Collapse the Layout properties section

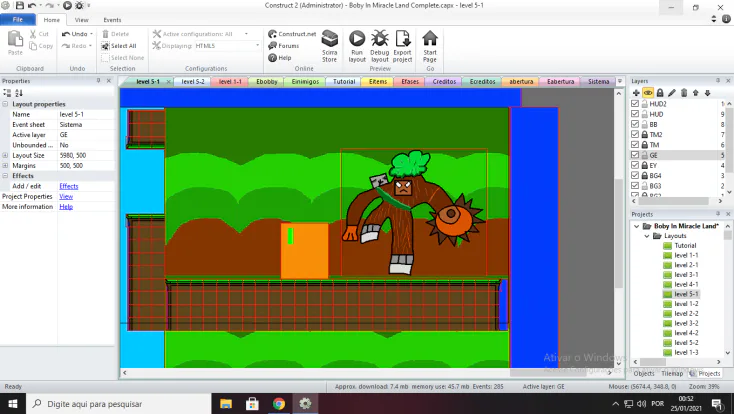point(5,104)
